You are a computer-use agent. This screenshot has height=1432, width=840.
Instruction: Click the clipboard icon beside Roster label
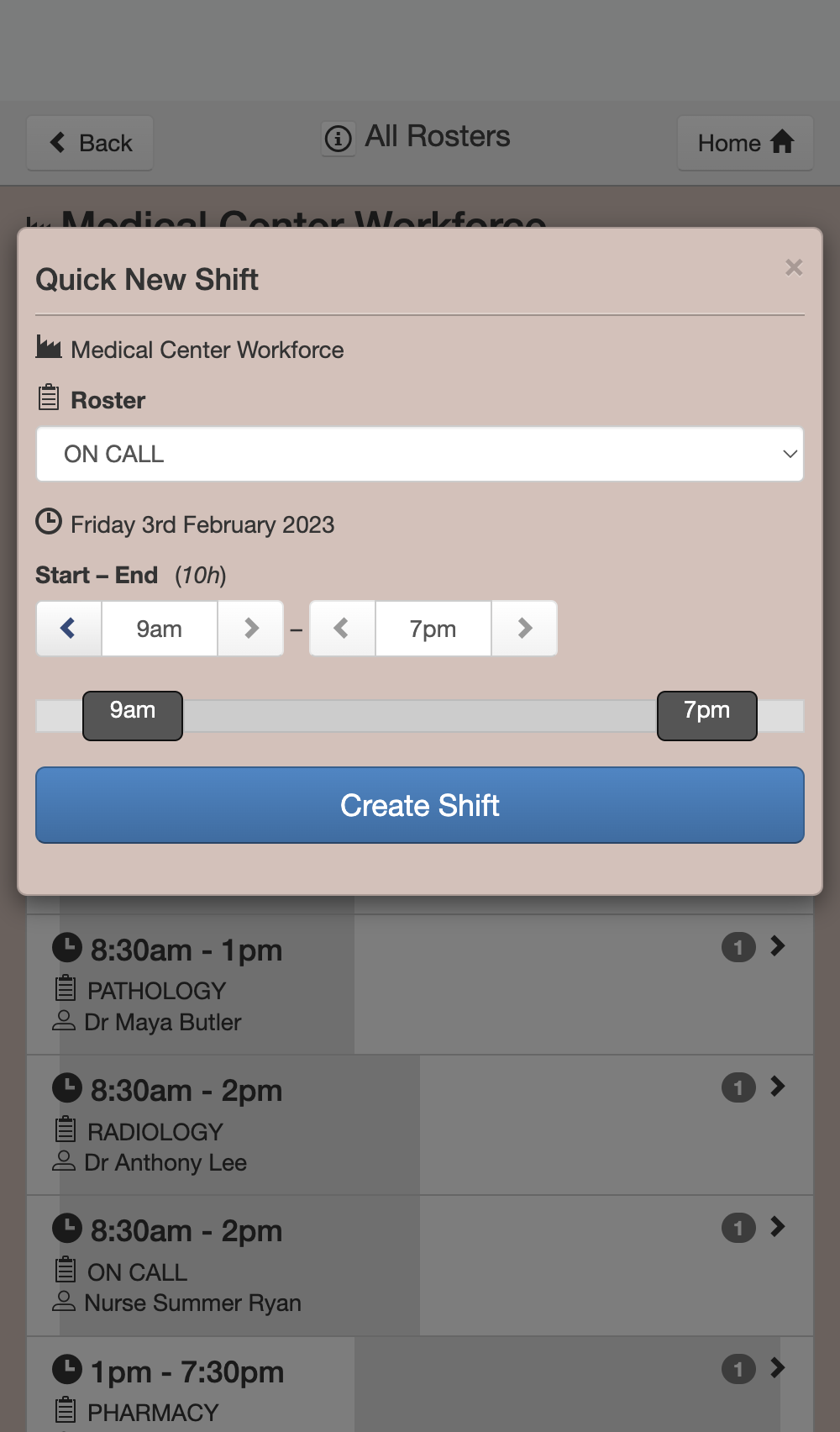(49, 397)
